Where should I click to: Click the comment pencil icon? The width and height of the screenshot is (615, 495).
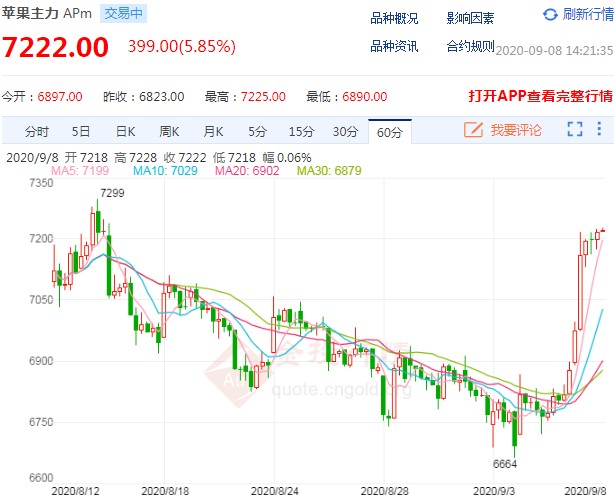tap(473, 129)
